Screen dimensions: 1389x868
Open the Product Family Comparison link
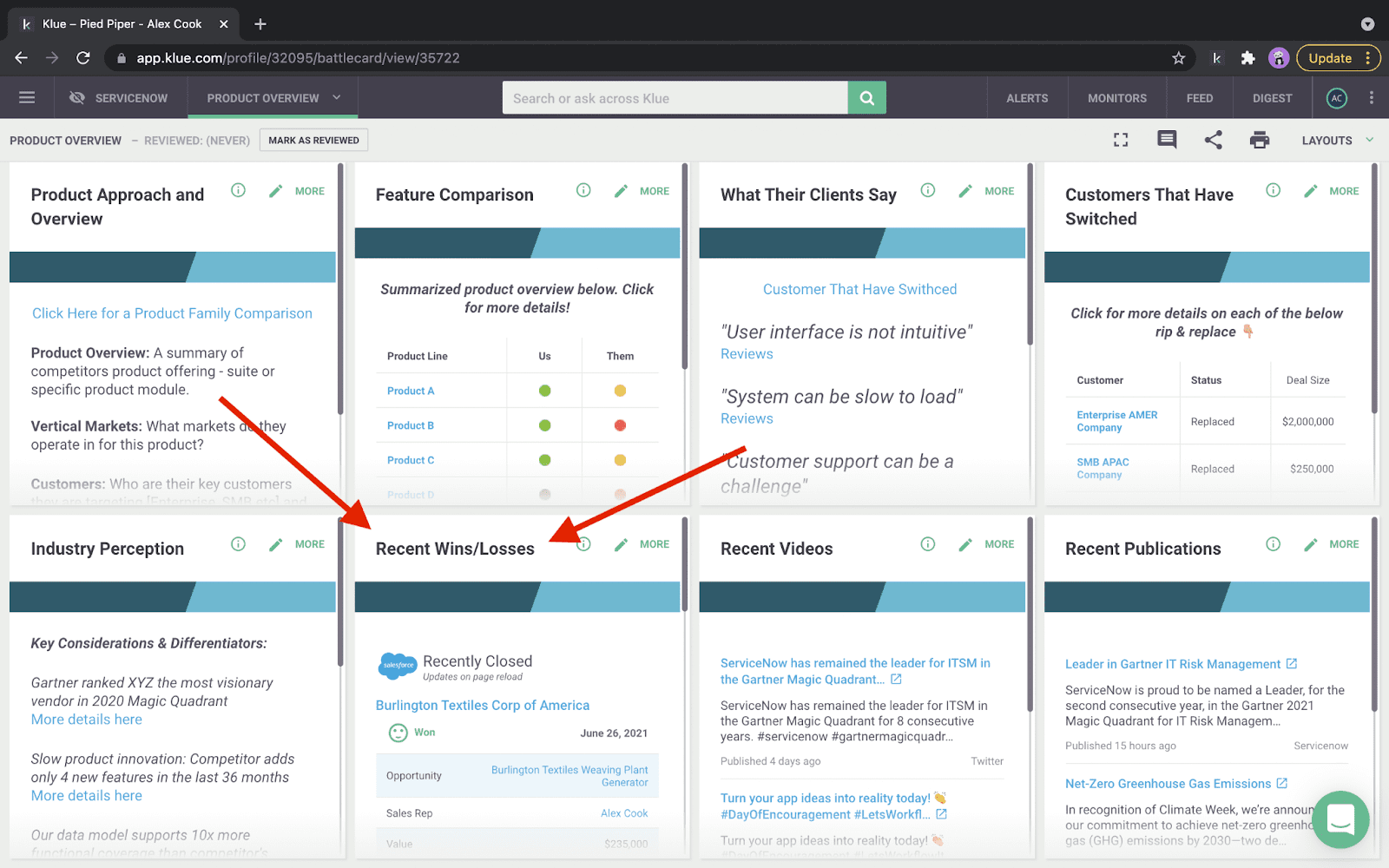(x=172, y=313)
